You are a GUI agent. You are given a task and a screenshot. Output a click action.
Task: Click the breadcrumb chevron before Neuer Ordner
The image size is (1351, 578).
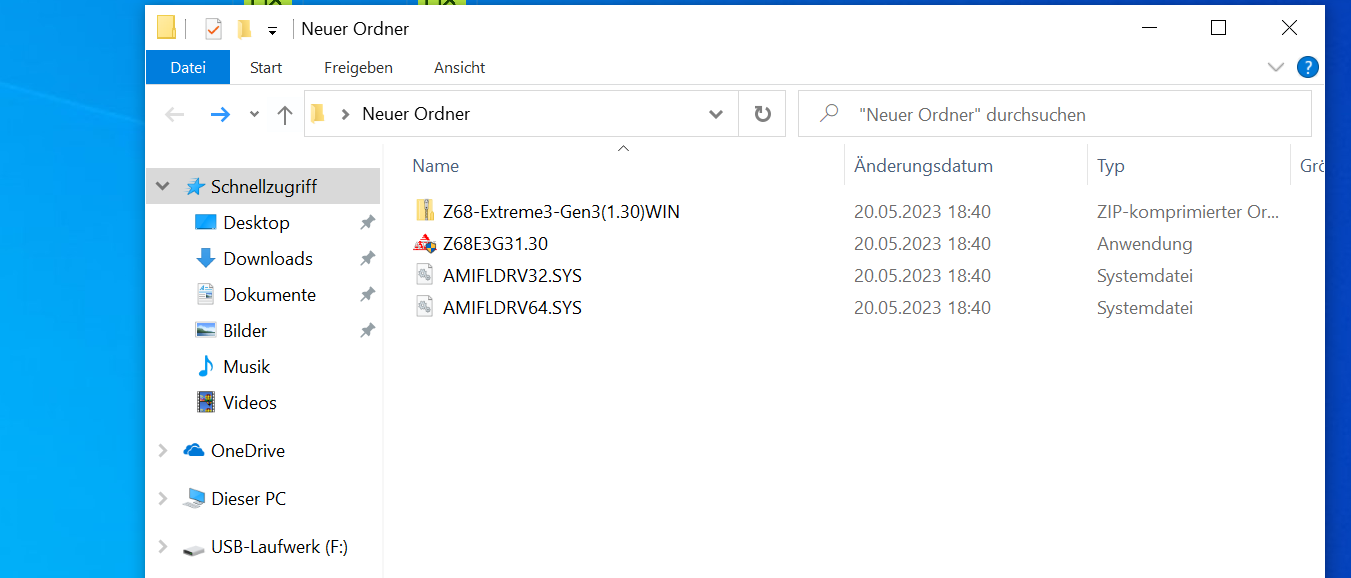pos(345,114)
